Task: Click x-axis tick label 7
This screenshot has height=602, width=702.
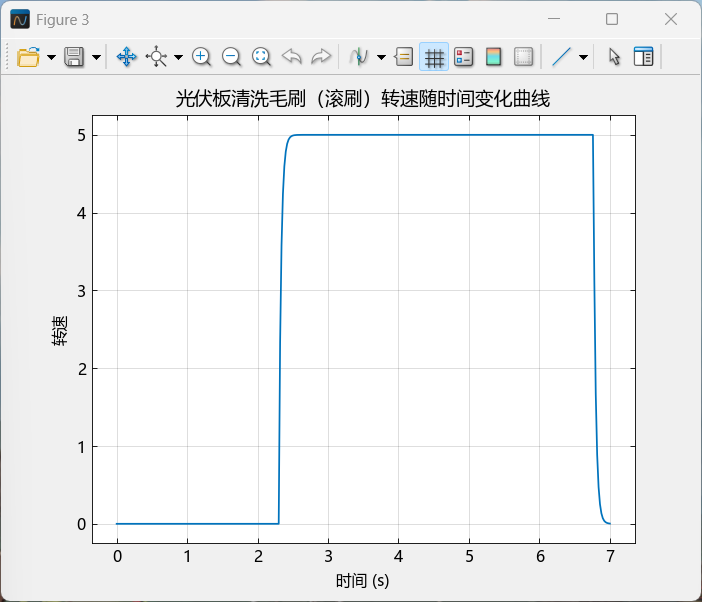Action: tap(610, 556)
